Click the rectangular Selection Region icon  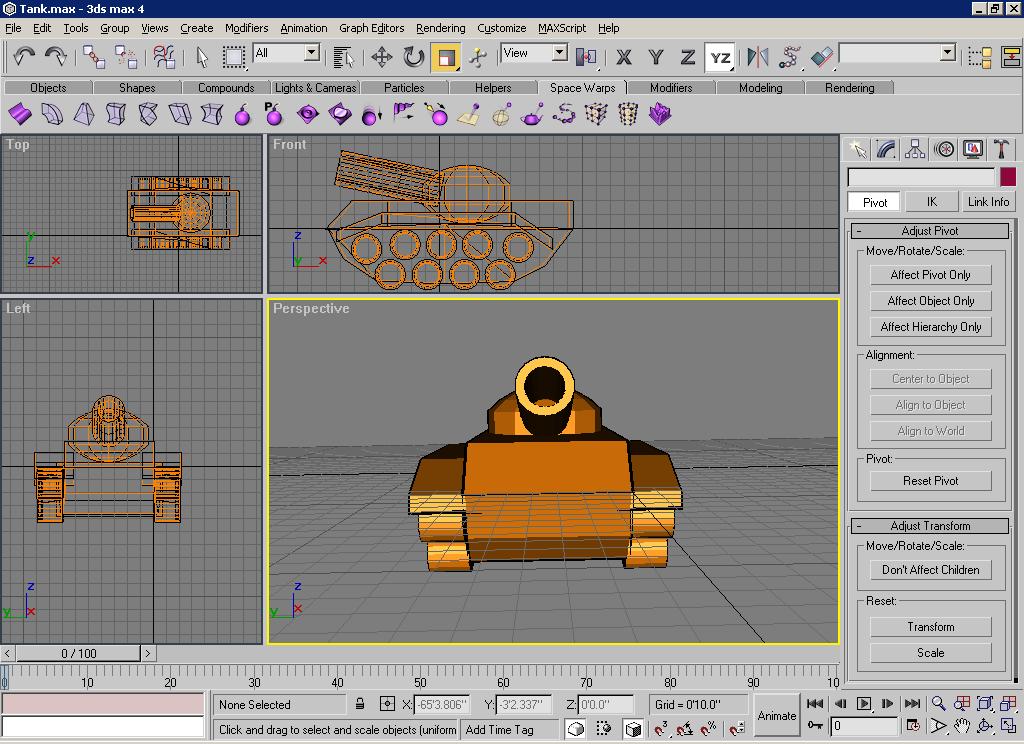point(233,57)
